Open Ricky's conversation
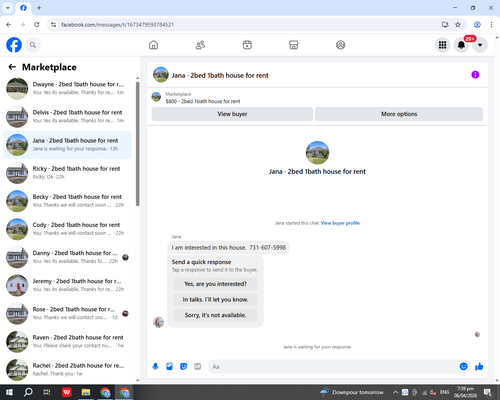The image size is (500, 400). pyautogui.click(x=67, y=173)
